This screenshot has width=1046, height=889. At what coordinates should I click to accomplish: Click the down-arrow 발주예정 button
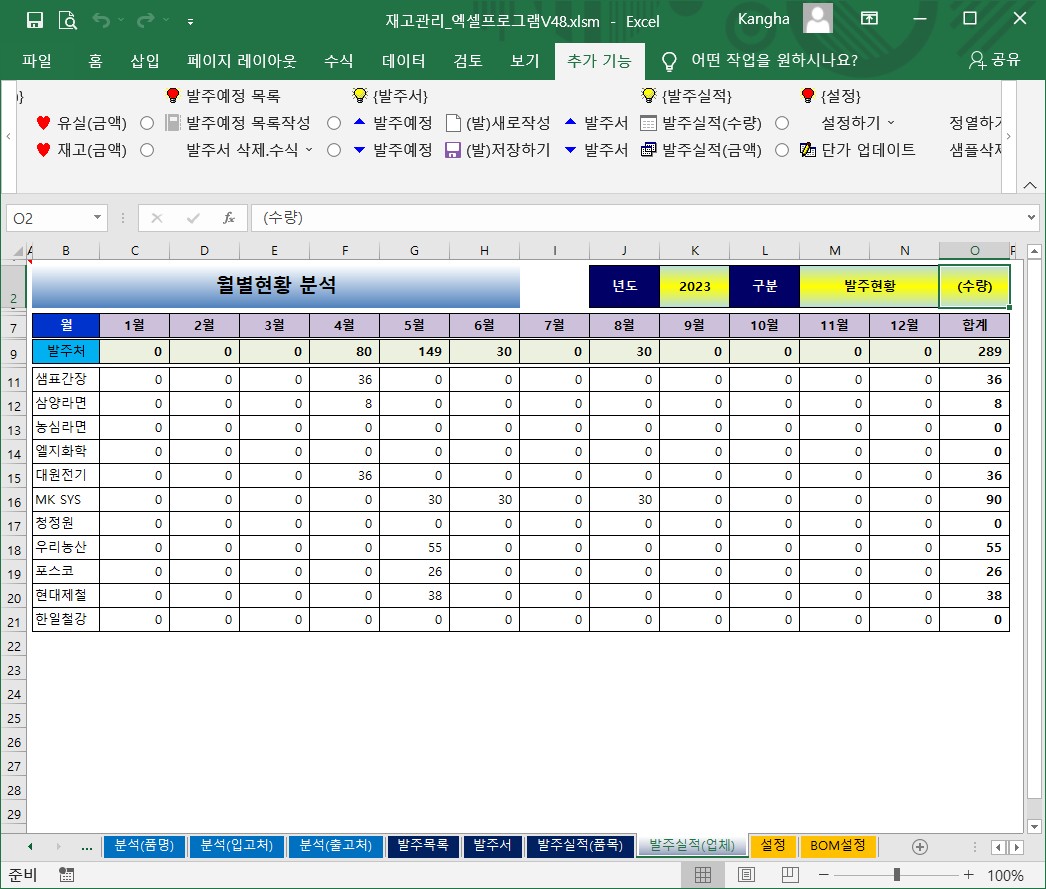point(393,150)
